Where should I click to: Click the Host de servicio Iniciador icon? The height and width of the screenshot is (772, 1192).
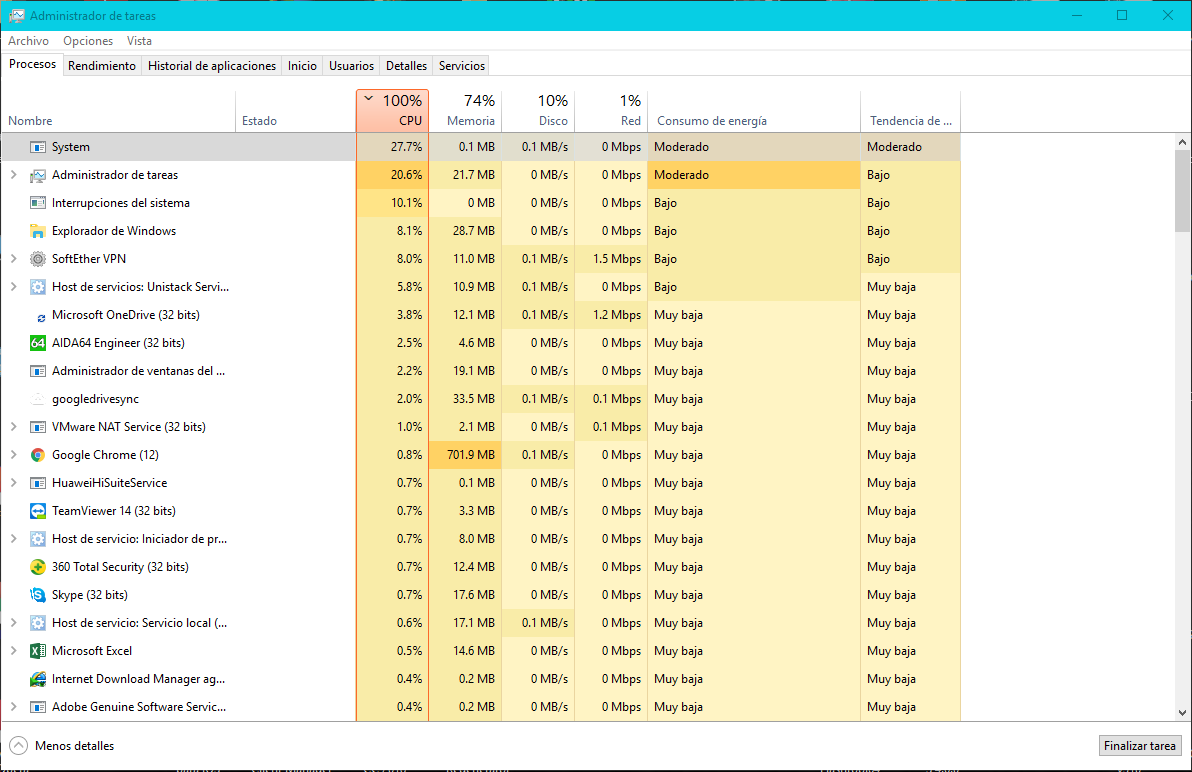click(37, 539)
